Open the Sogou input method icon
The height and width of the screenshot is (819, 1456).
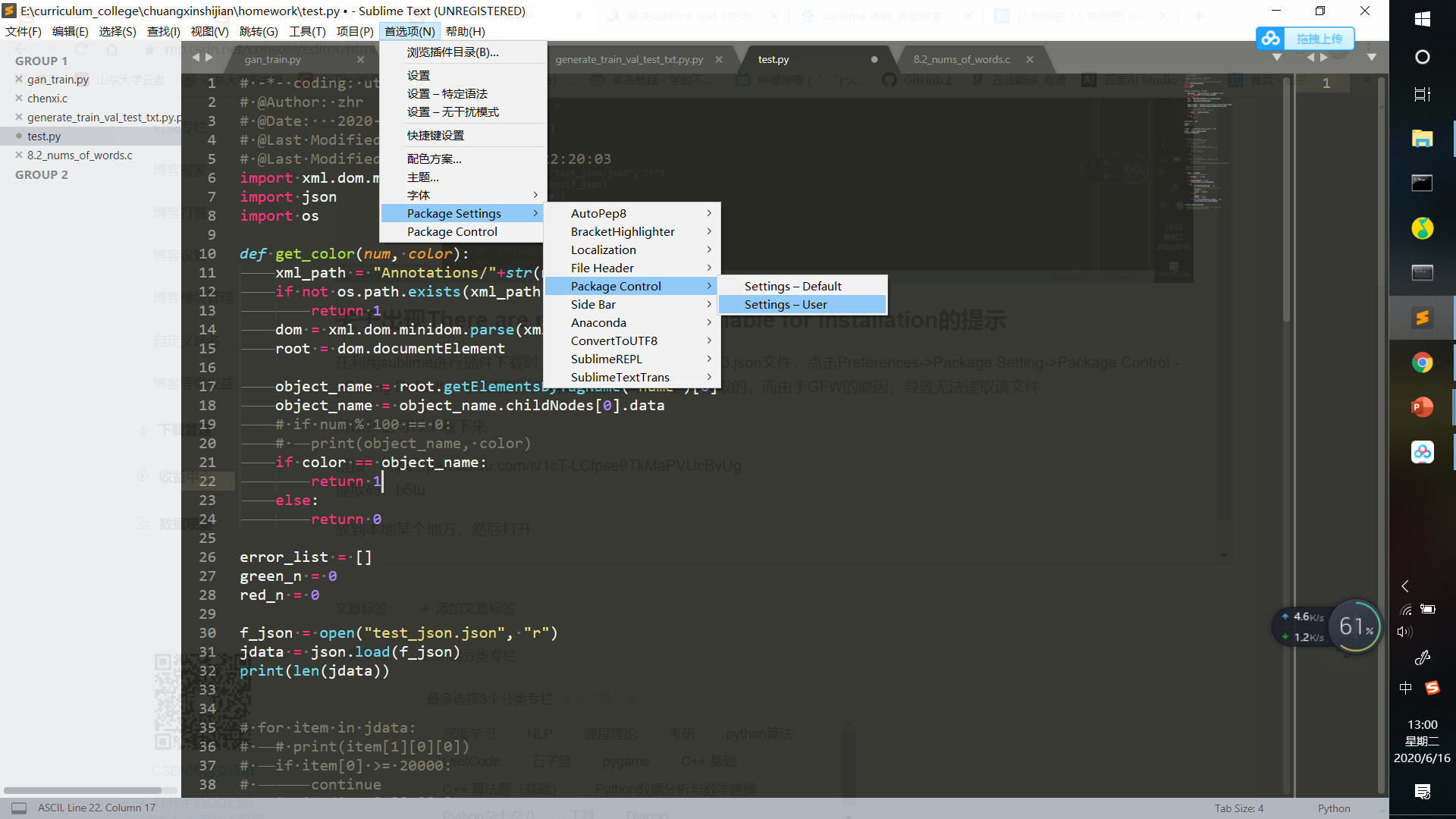pyautogui.click(x=1432, y=688)
